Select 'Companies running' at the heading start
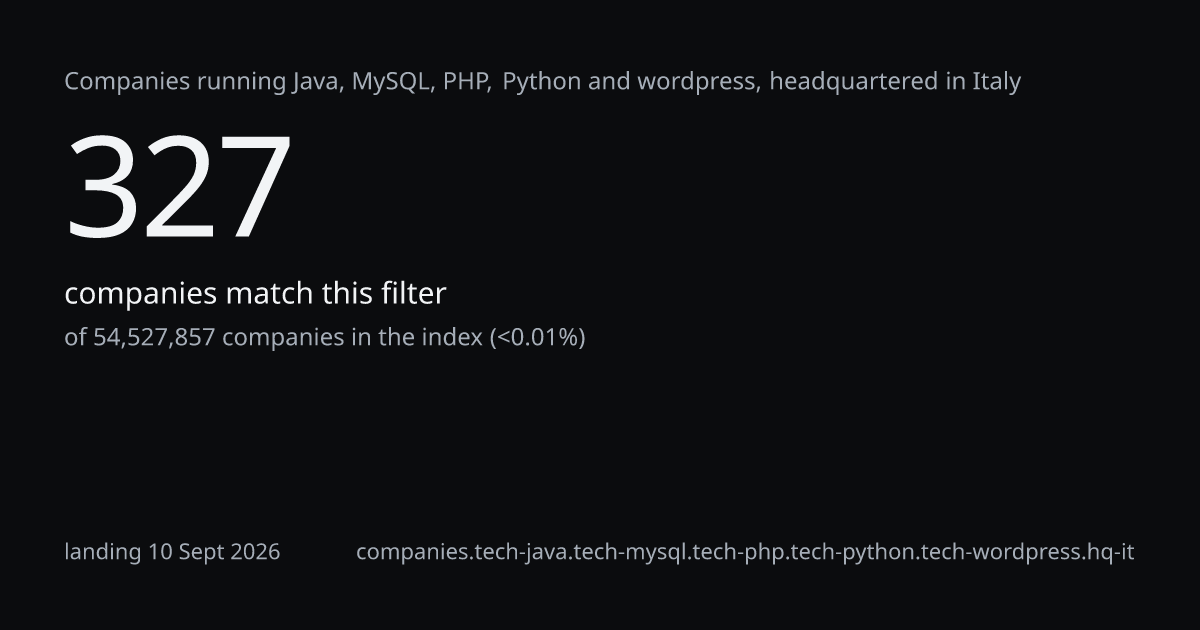 coord(175,82)
